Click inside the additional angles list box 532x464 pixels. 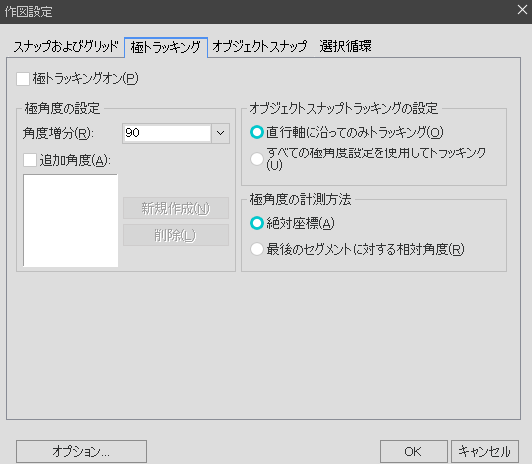tap(71, 220)
